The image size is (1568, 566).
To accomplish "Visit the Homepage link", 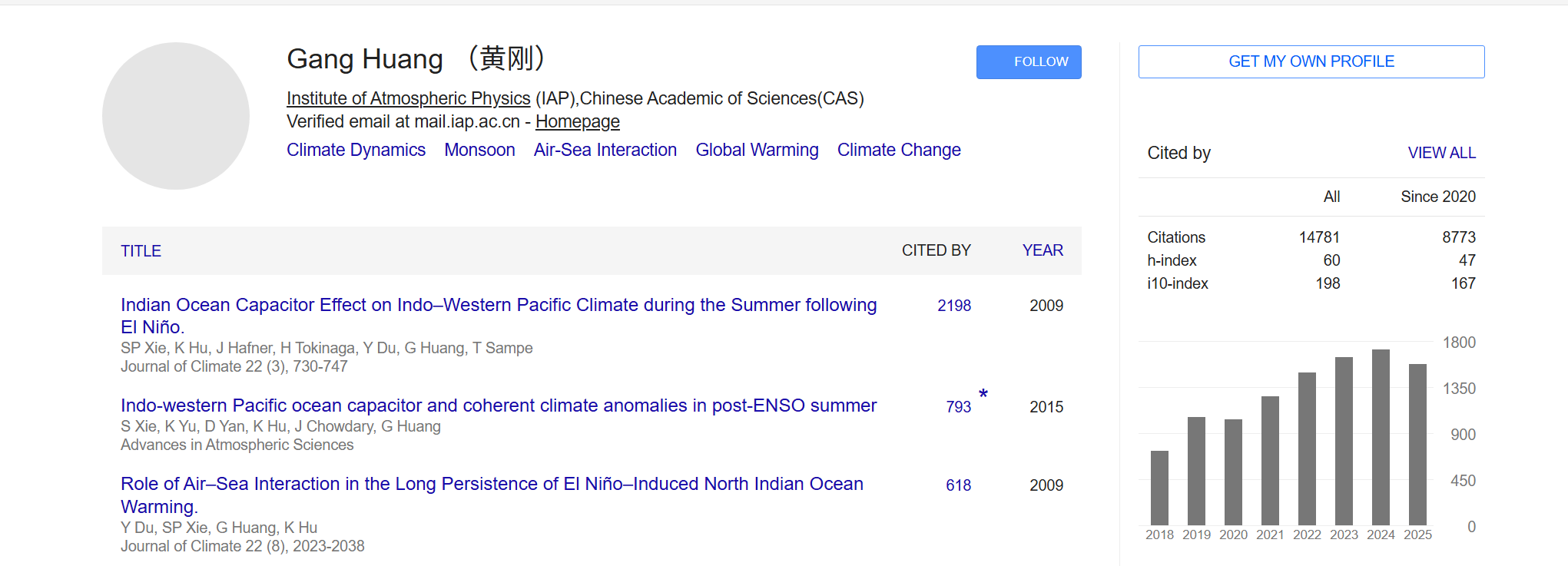I will coord(577,121).
